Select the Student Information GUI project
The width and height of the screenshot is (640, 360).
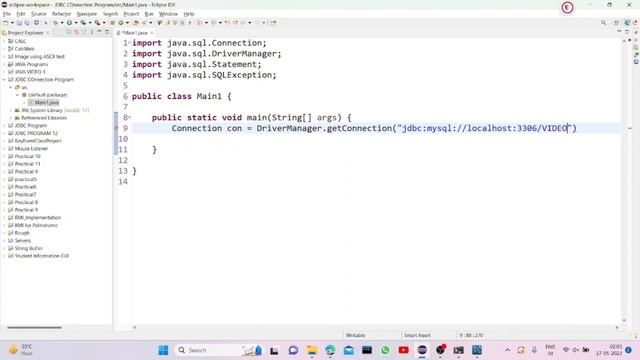click(42, 256)
